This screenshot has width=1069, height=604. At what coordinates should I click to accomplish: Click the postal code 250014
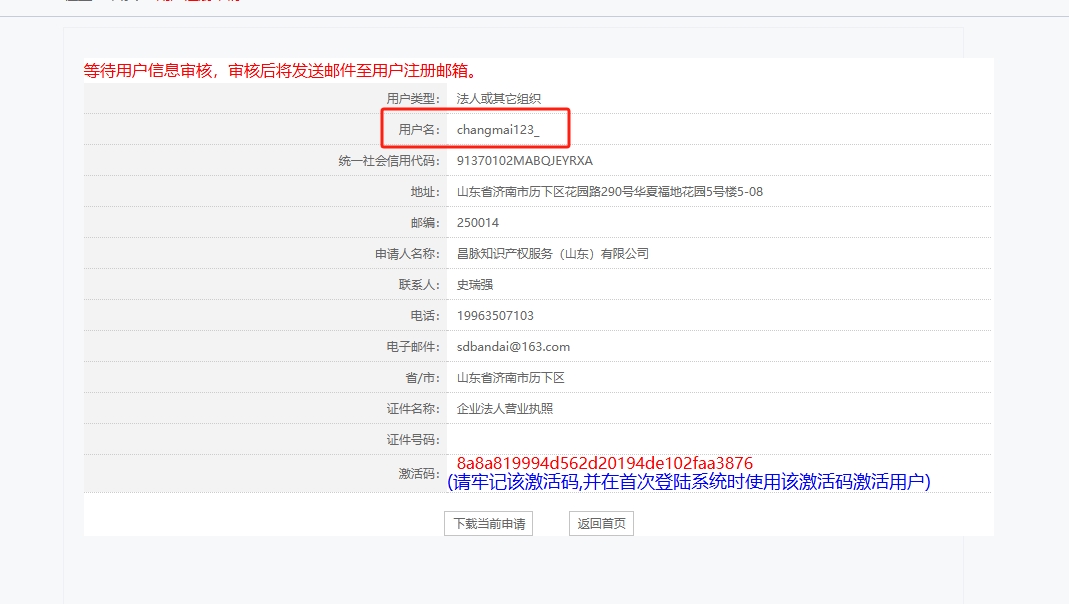[x=478, y=223]
